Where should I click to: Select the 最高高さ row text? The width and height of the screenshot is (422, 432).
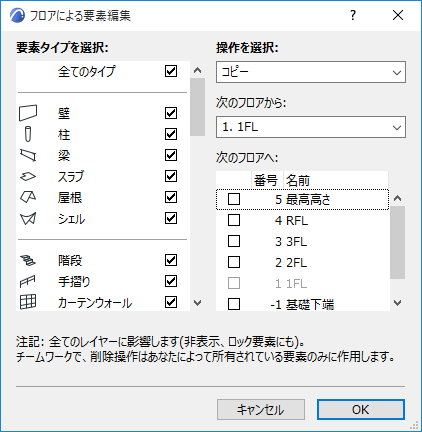pos(308,200)
